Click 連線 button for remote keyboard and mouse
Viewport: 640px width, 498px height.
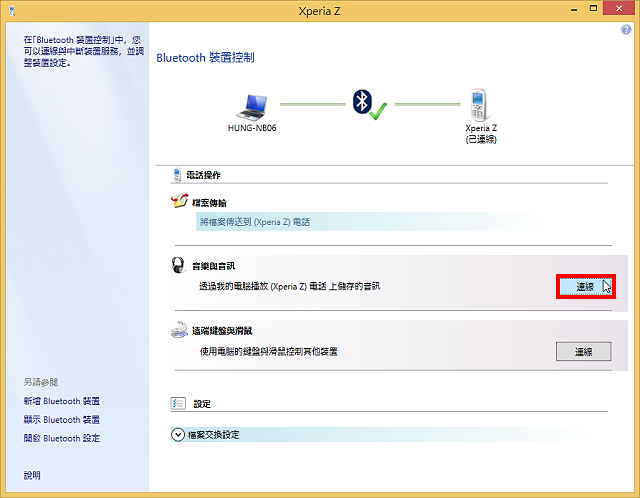(583, 351)
